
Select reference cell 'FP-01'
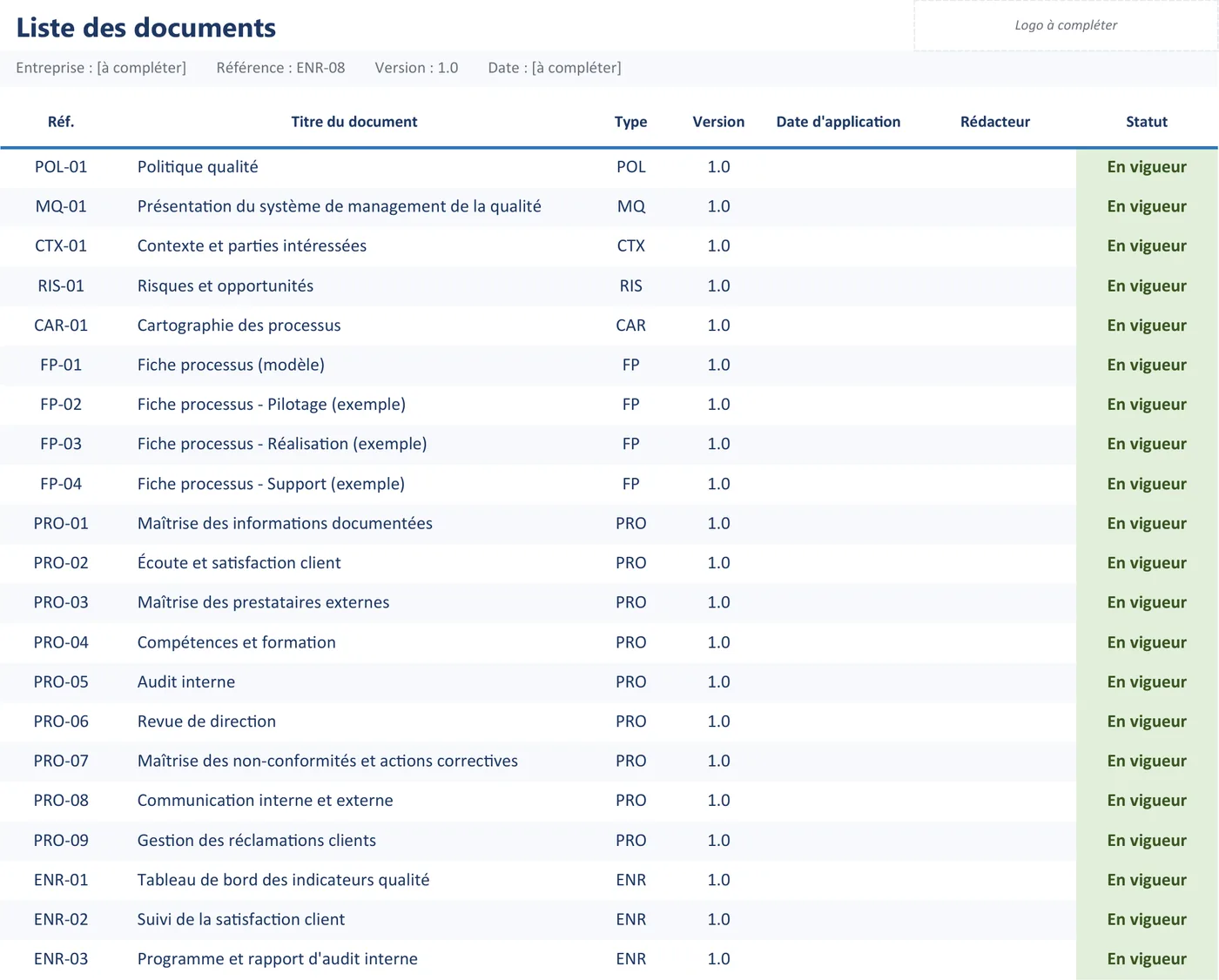click(61, 365)
